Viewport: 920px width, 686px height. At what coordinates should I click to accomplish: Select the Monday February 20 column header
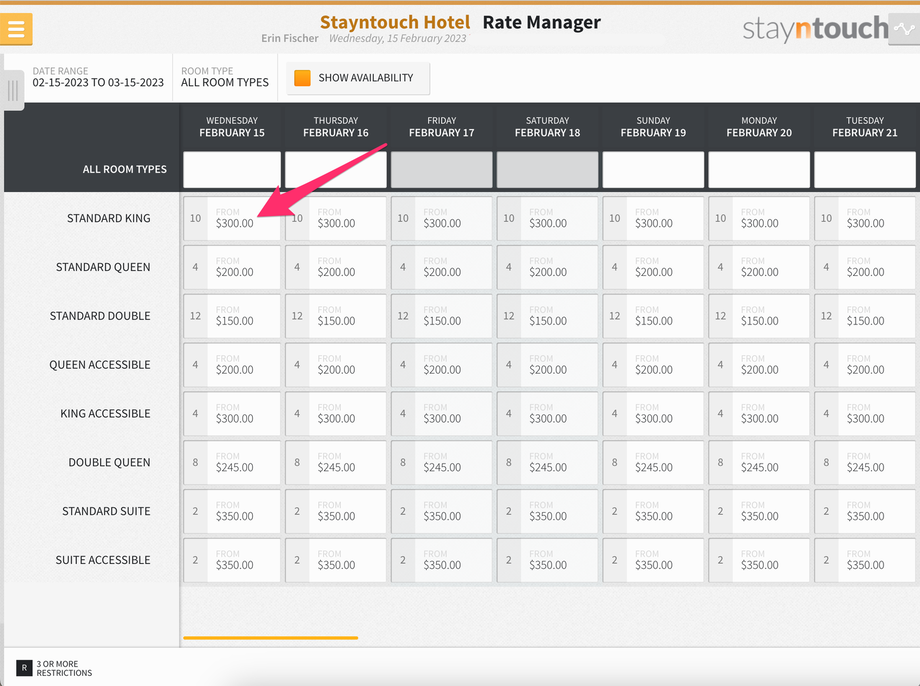(759, 127)
